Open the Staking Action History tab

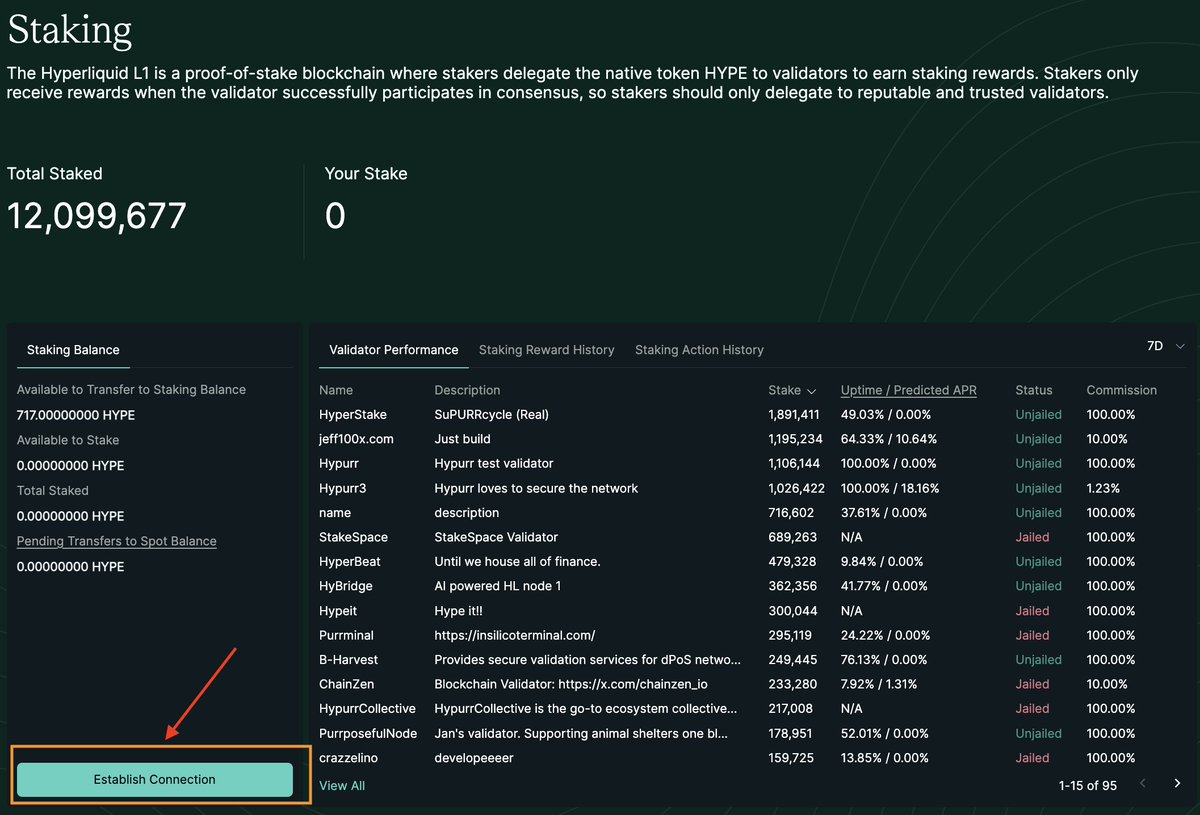(699, 350)
